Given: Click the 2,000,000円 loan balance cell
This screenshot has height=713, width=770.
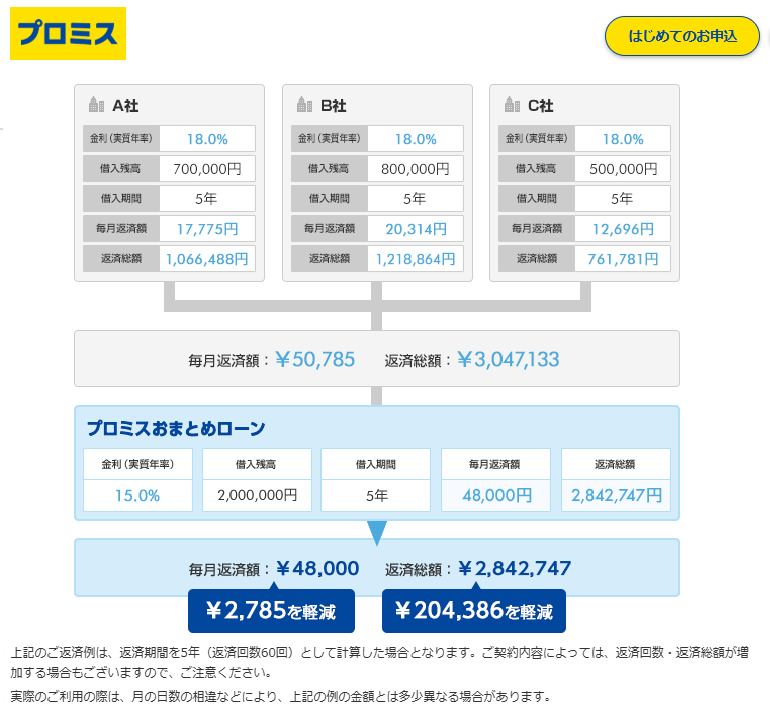Looking at the screenshot, I should [257, 494].
